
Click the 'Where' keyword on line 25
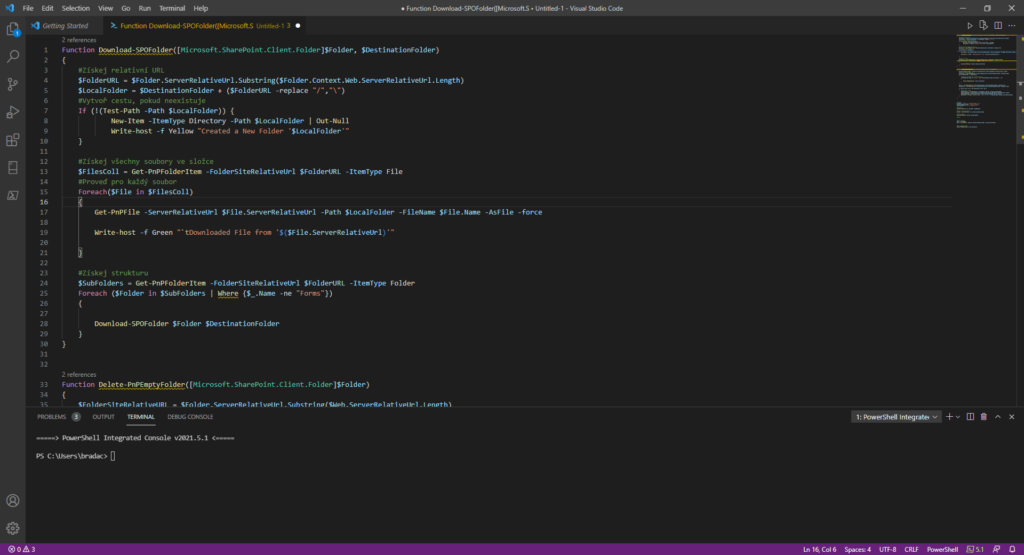pyautogui.click(x=228, y=294)
